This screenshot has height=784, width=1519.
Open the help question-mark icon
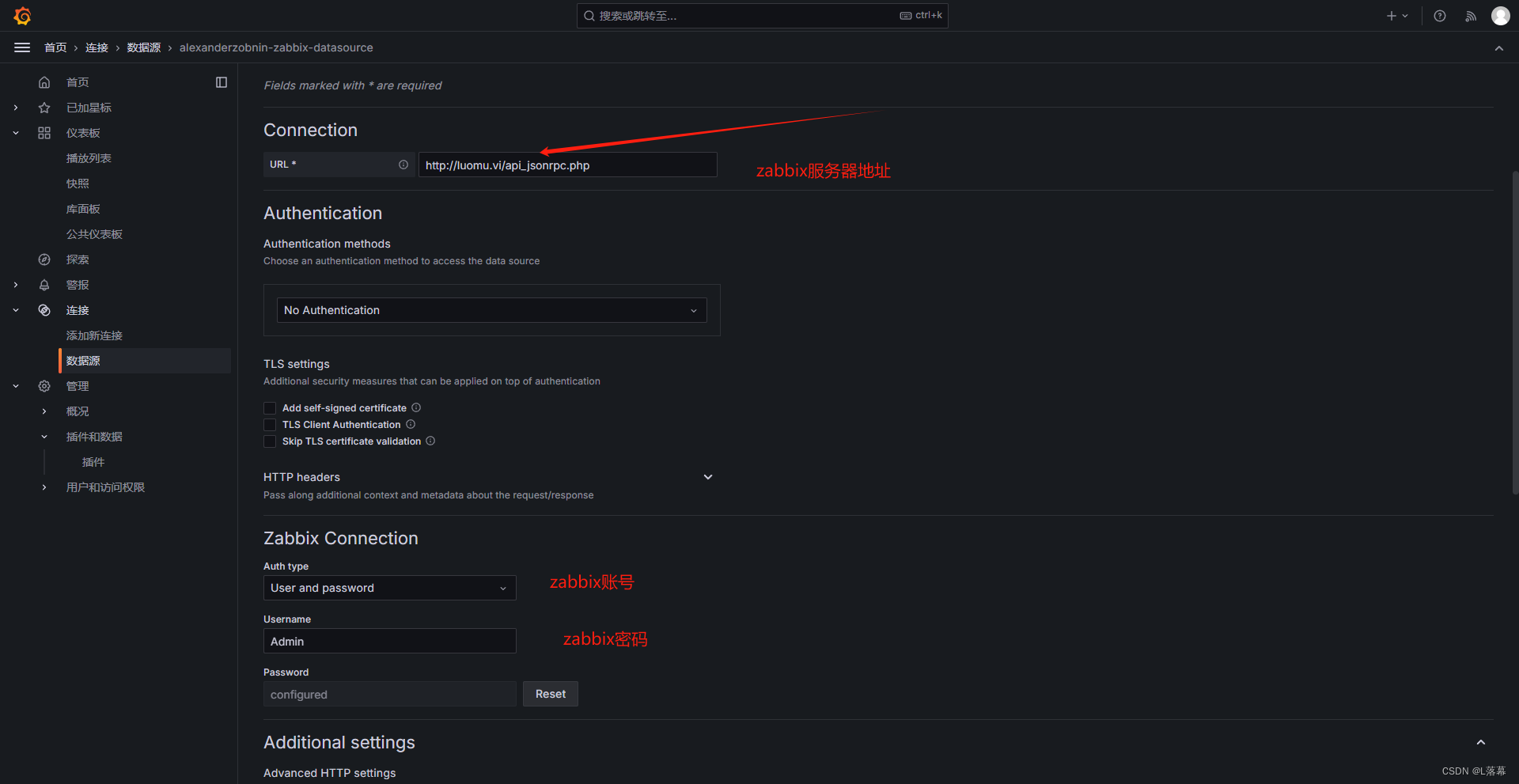pyautogui.click(x=1440, y=16)
